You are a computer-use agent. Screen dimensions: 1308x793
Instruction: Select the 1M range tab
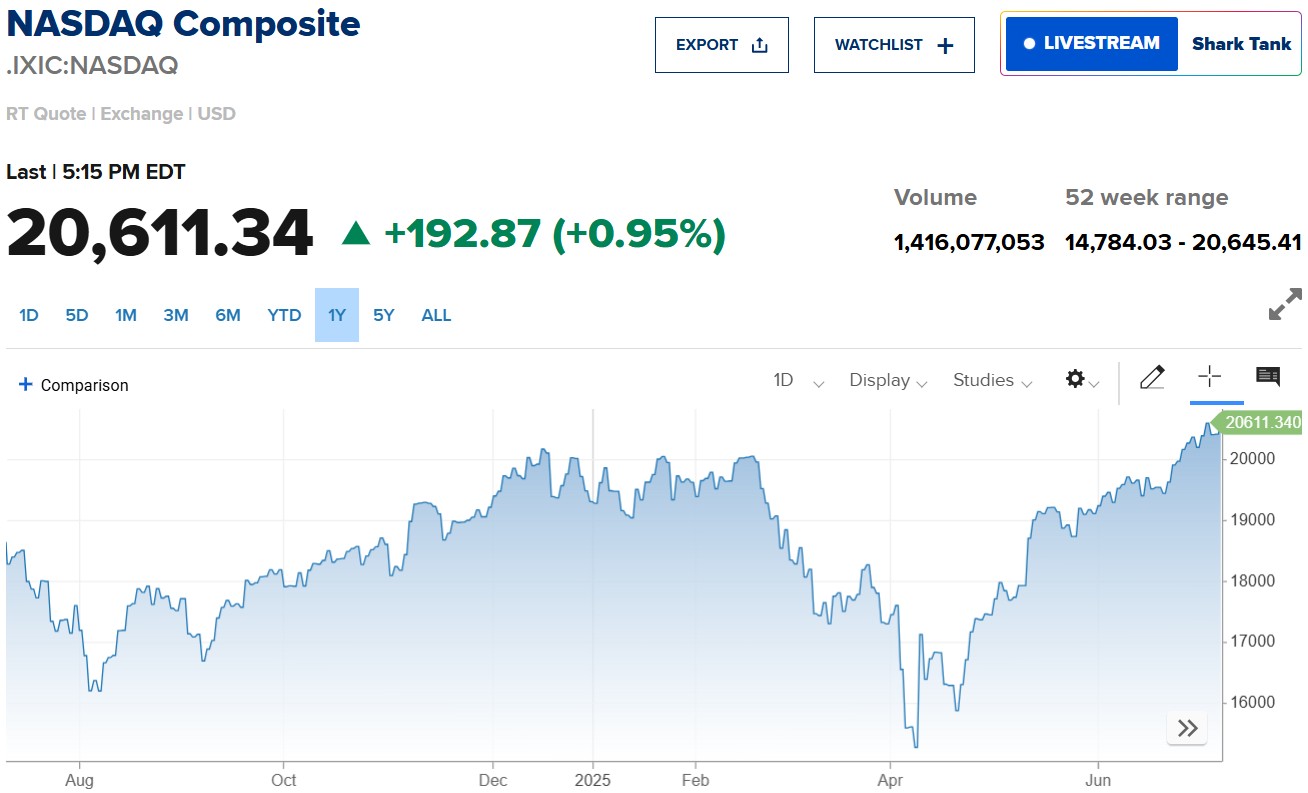[x=126, y=315]
